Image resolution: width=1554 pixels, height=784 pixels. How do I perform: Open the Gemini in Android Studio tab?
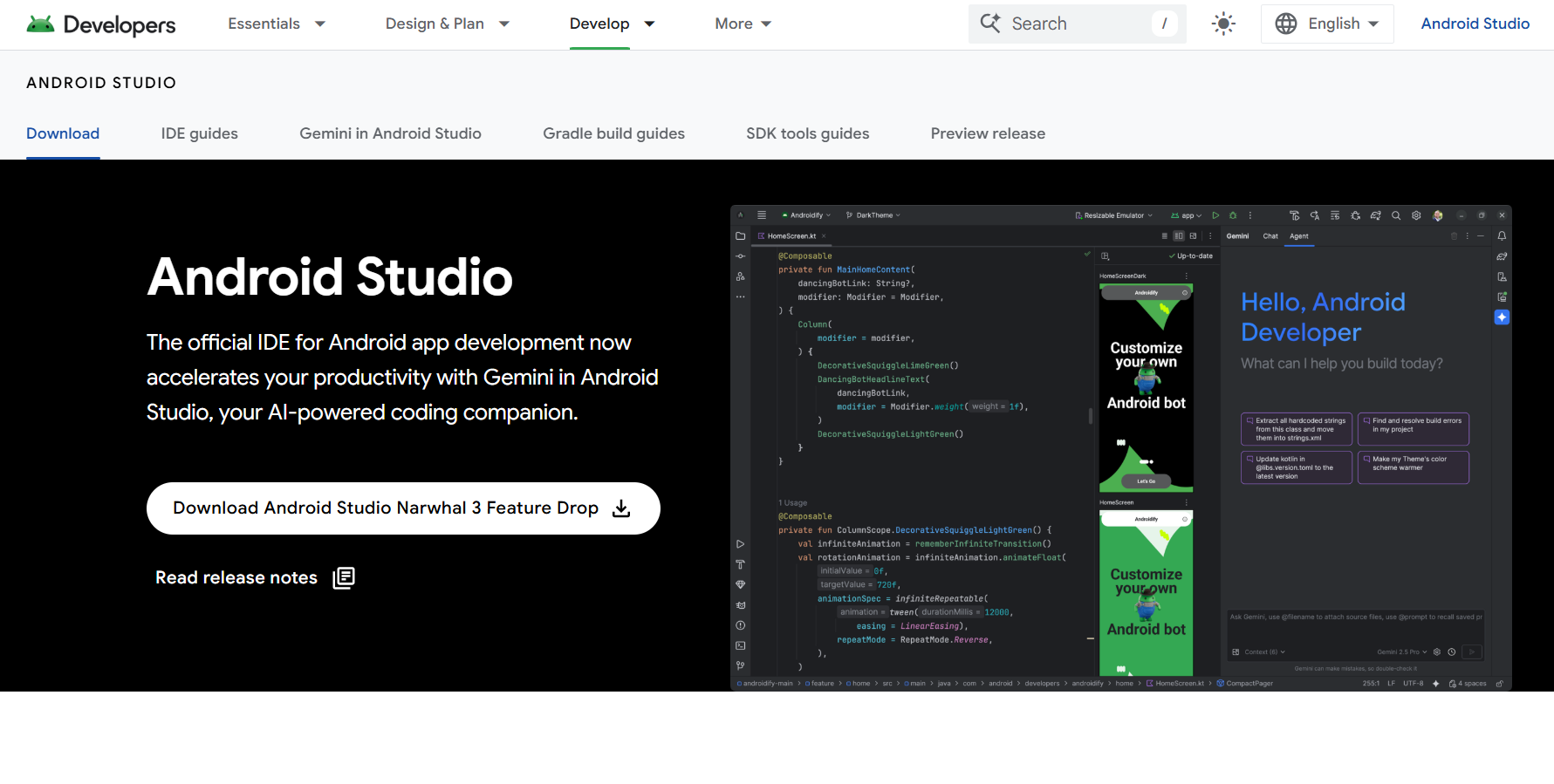390,133
